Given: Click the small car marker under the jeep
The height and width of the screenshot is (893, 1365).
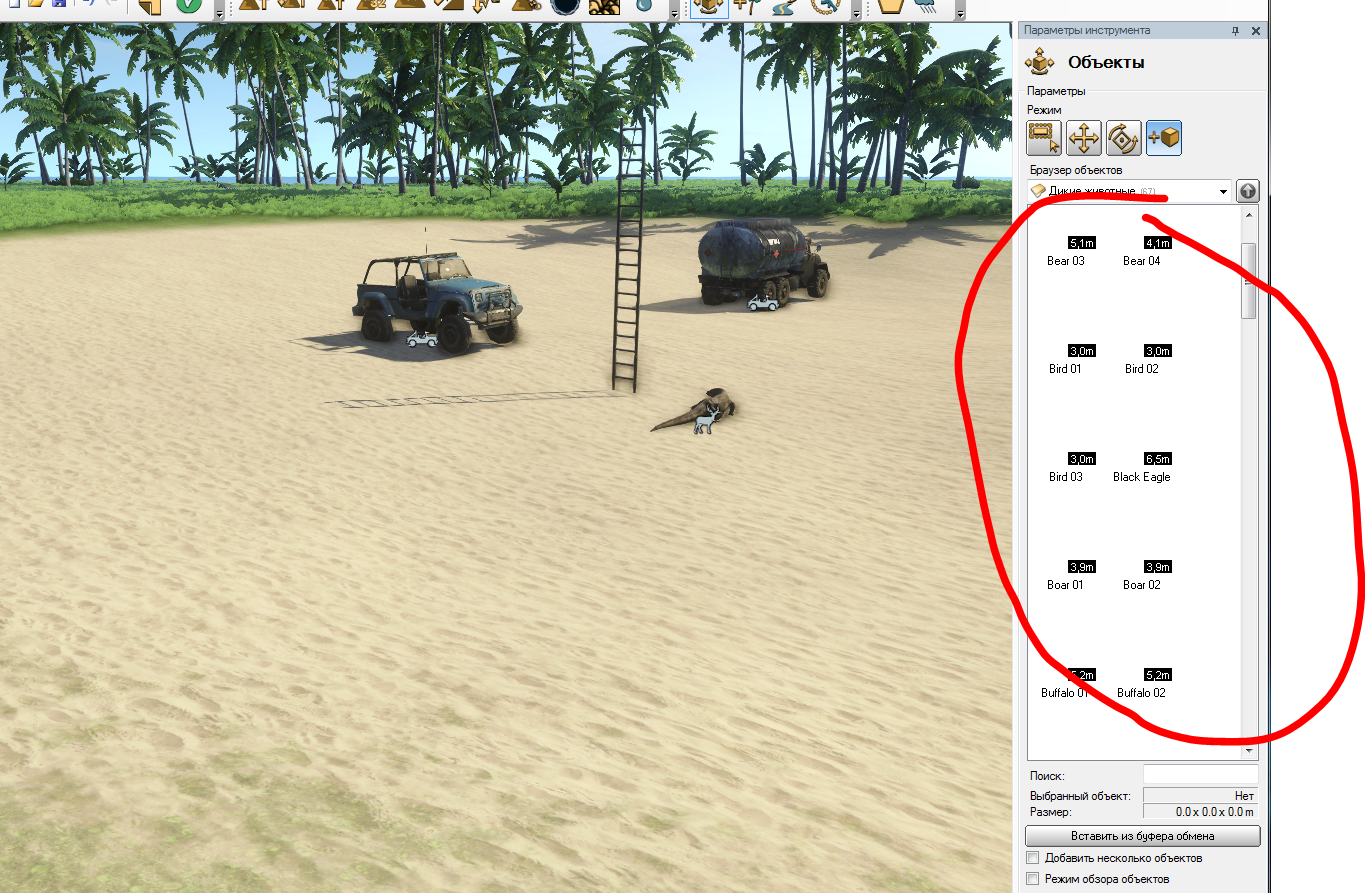Looking at the screenshot, I should pos(423,339).
